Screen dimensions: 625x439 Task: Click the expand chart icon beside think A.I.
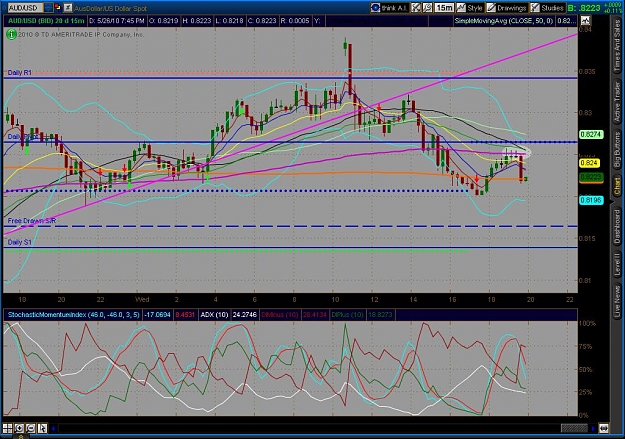(x=416, y=8)
